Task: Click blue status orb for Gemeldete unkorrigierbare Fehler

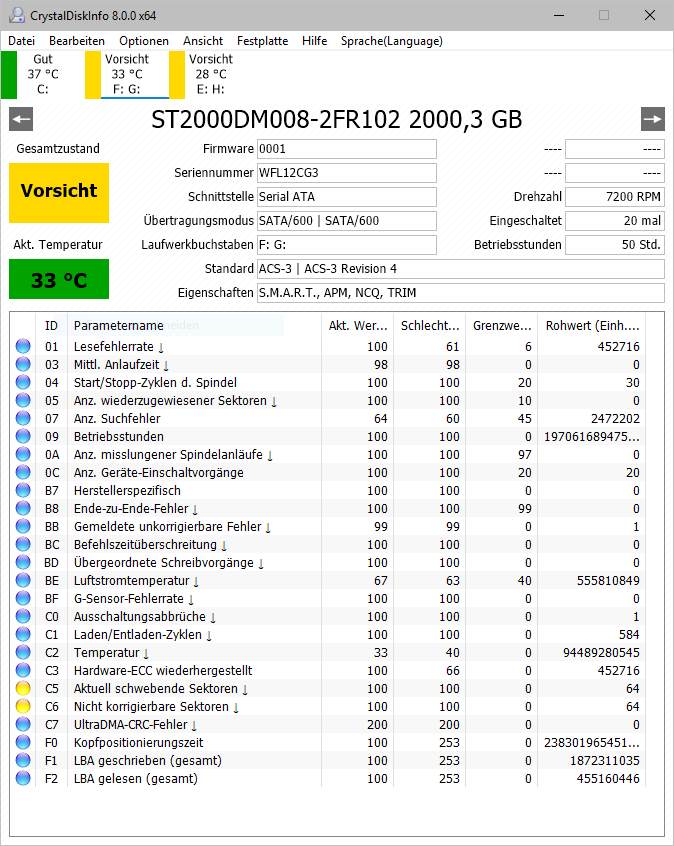Action: [x=23, y=527]
